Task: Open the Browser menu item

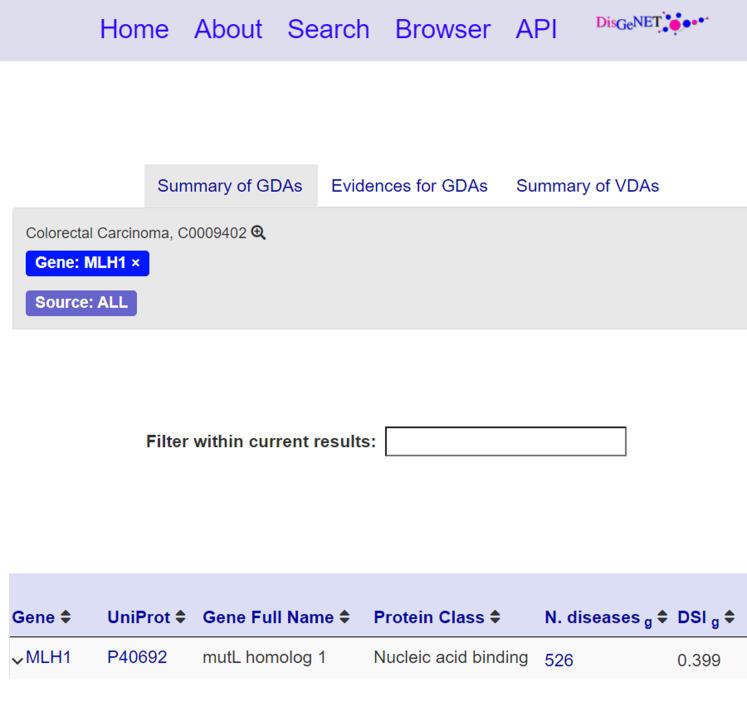Action: coord(442,29)
